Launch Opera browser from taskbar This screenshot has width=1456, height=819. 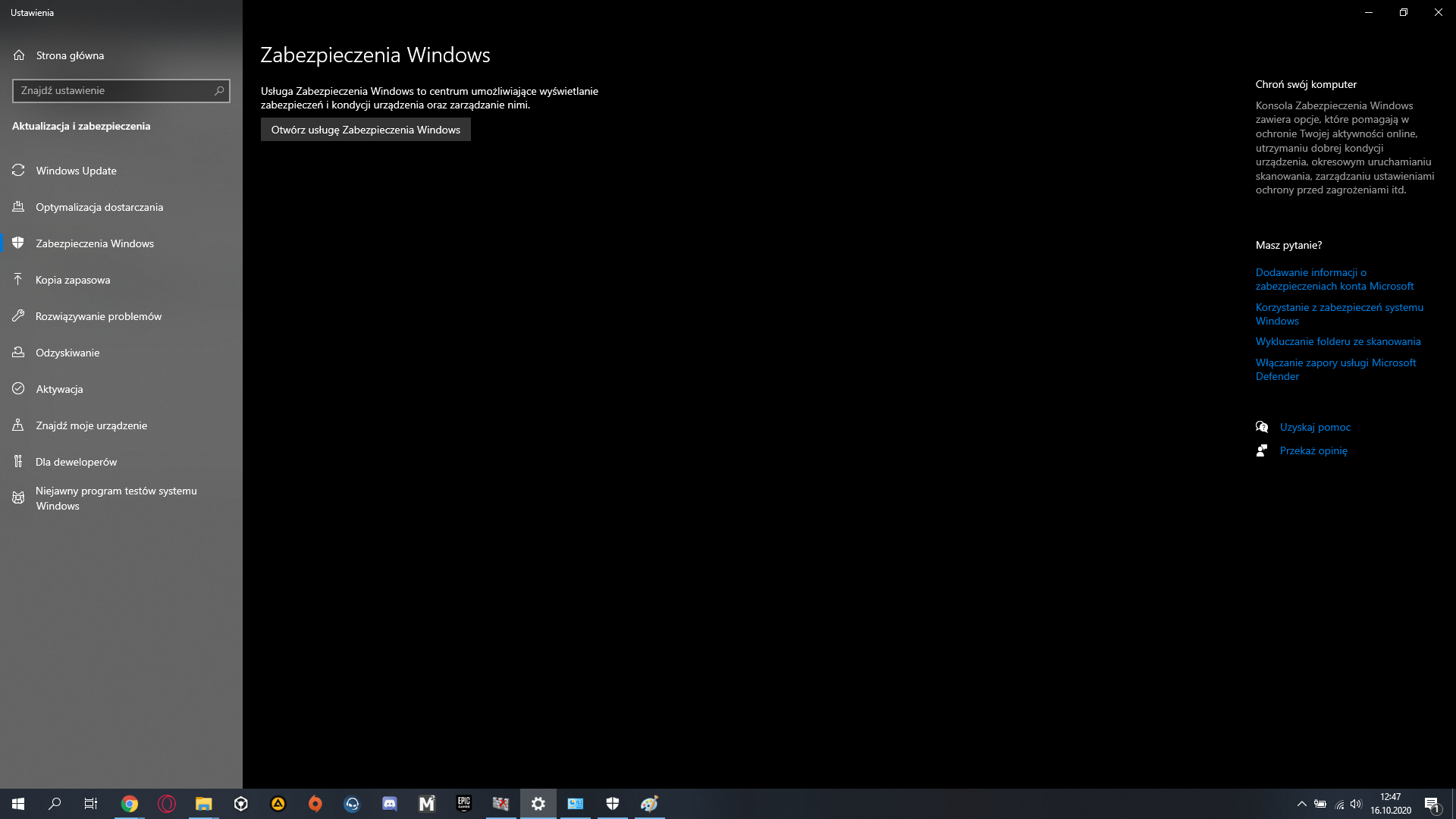pyautogui.click(x=167, y=804)
